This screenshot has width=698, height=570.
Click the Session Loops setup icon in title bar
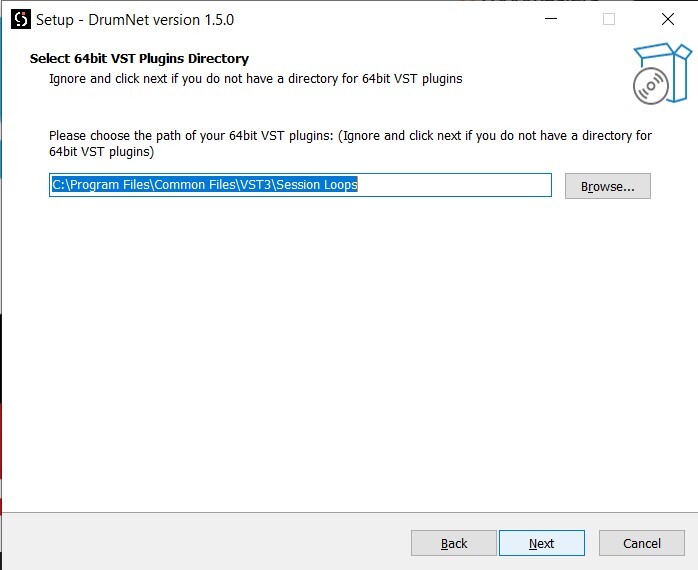20,20
